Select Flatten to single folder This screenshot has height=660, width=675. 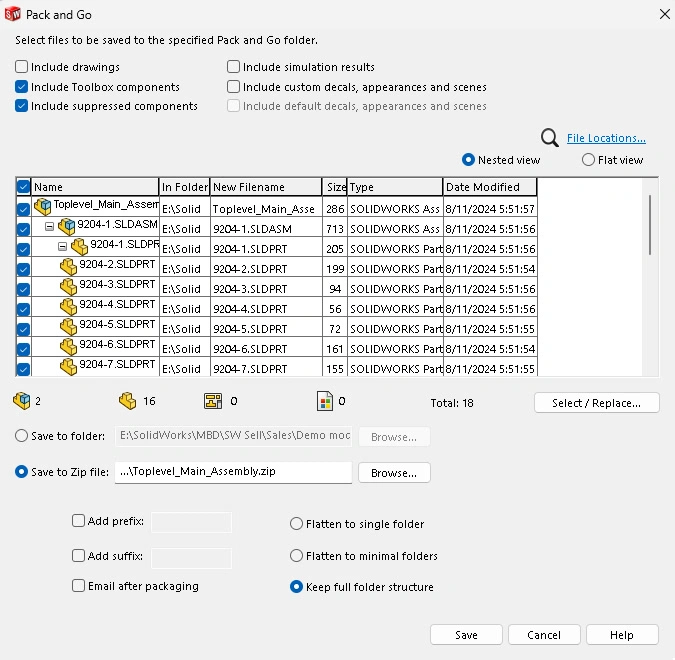tap(296, 524)
